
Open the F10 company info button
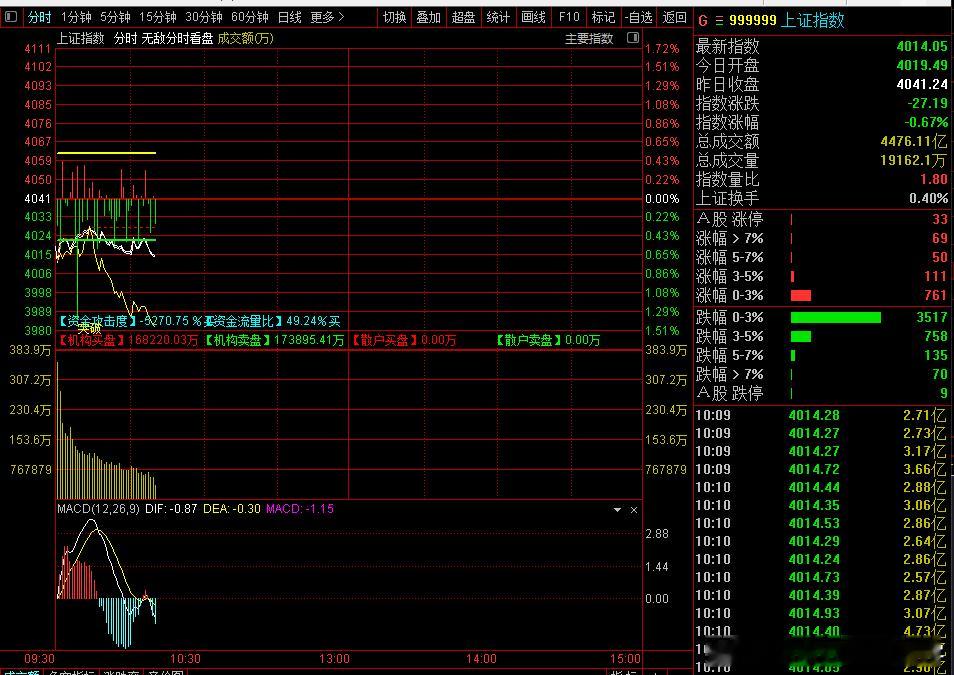(x=569, y=18)
